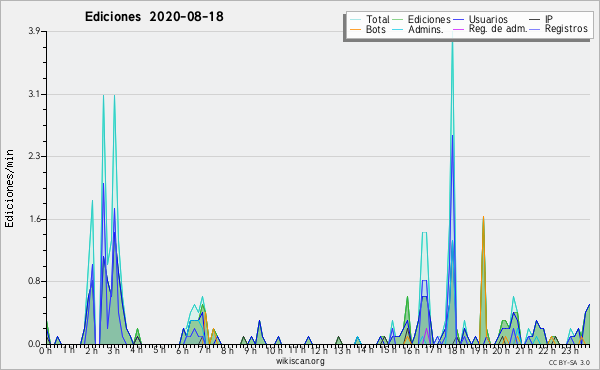Click the 'Ediciones/min' y-axis label

(x=9, y=188)
